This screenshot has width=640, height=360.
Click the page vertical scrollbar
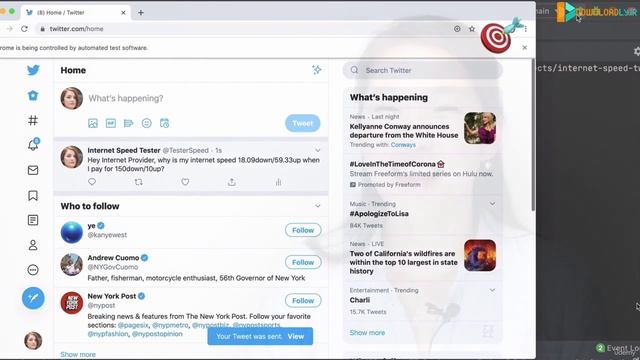(533, 135)
